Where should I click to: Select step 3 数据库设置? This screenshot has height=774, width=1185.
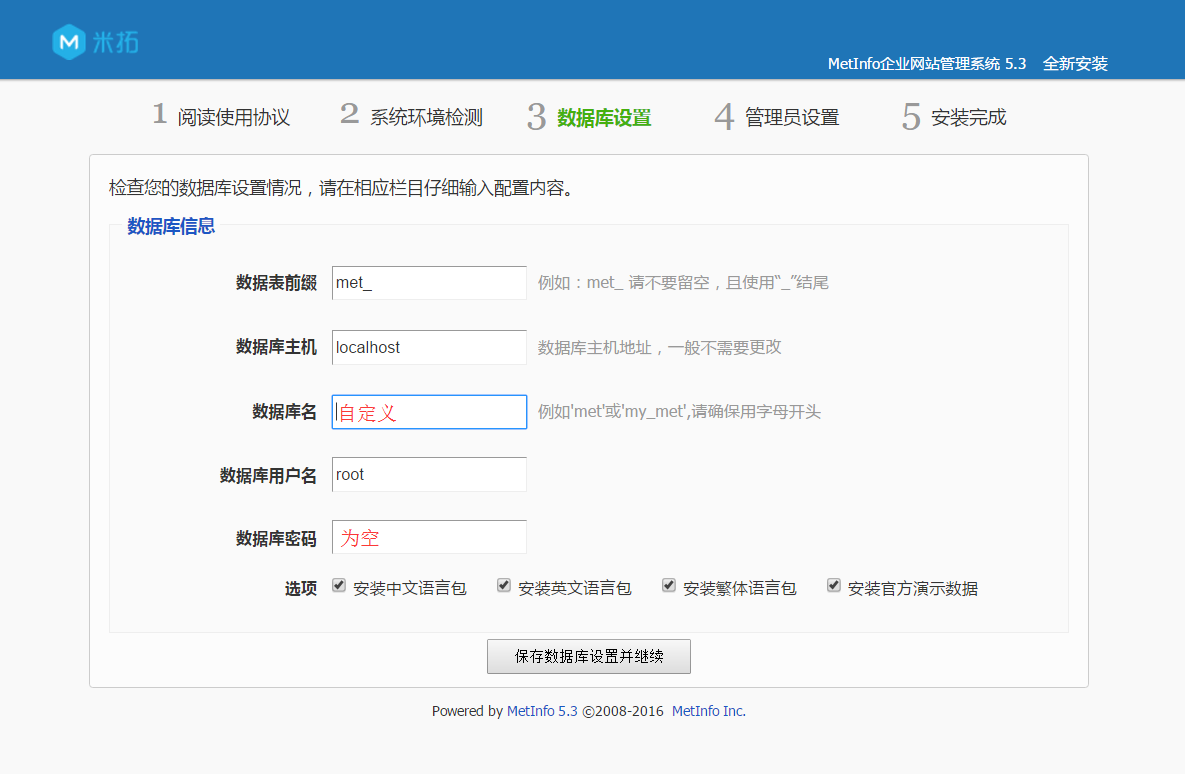coord(589,118)
